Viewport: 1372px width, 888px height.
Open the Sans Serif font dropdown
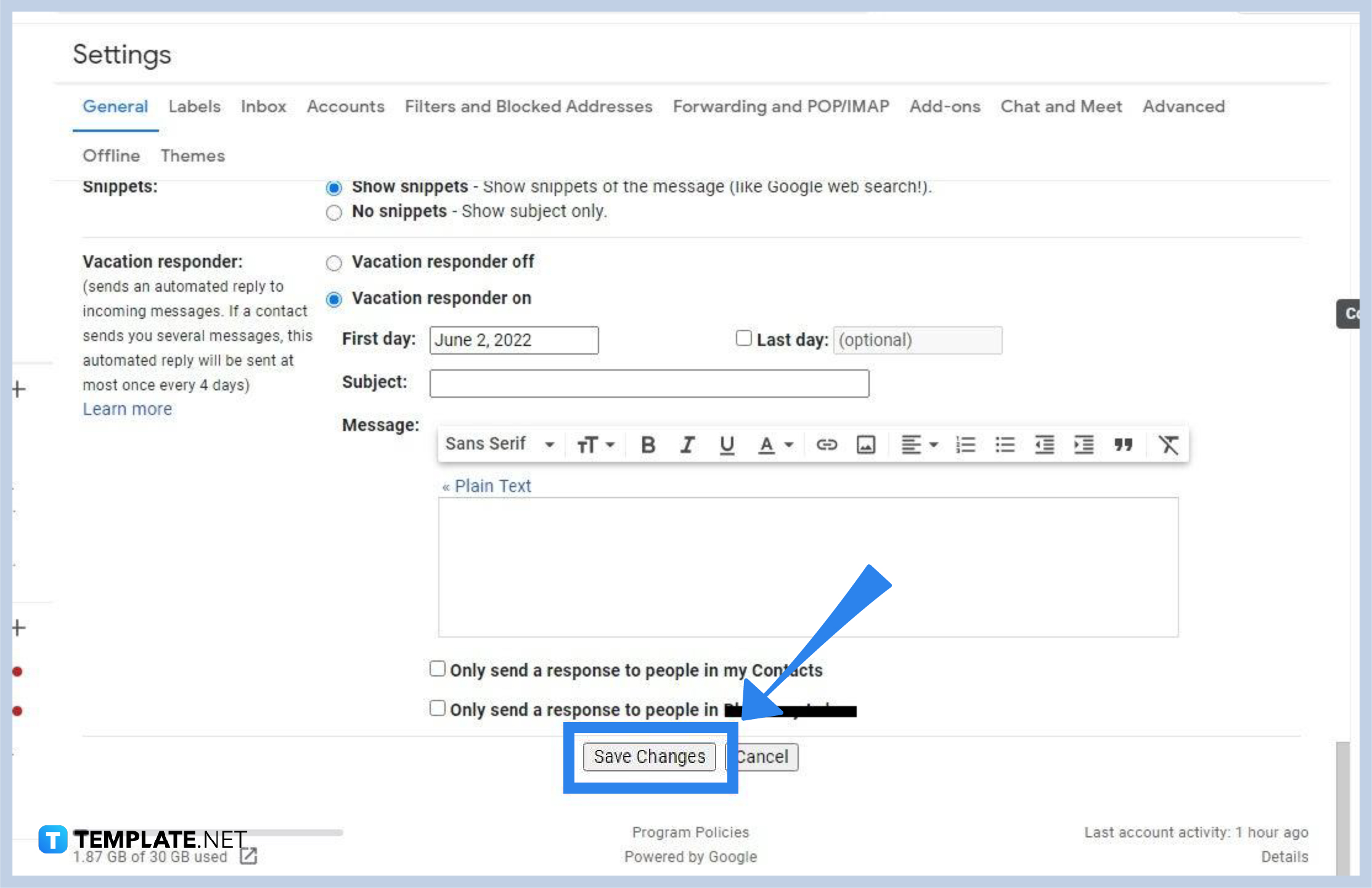click(x=499, y=444)
